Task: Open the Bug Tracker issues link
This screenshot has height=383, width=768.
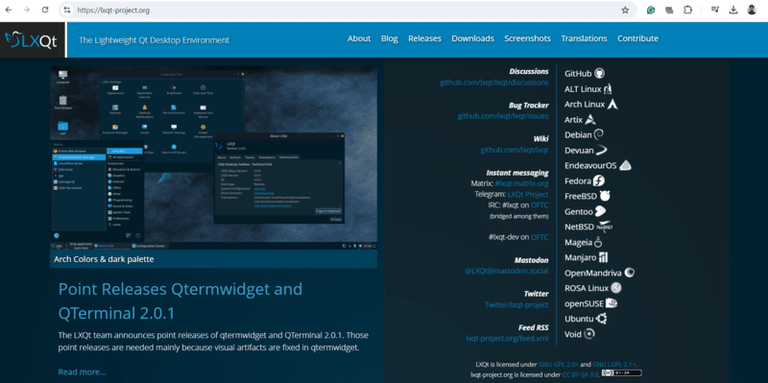Action: point(503,117)
